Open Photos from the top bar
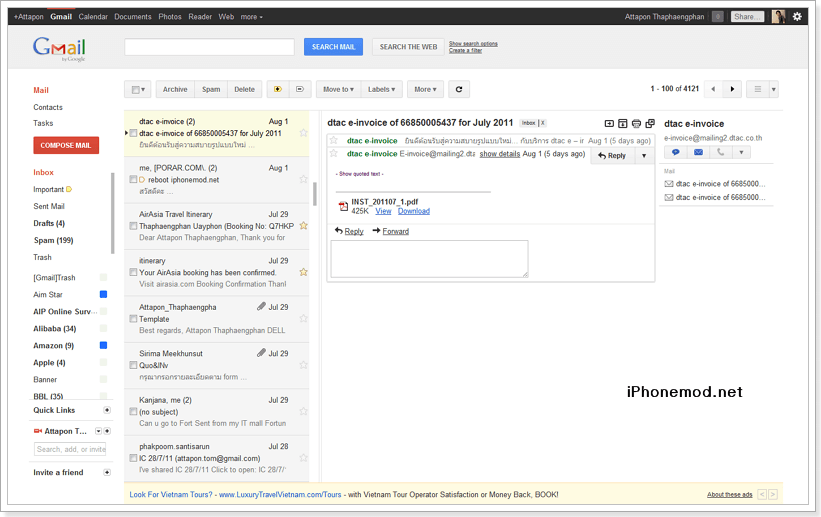821x517 pixels. pyautogui.click(x=170, y=17)
